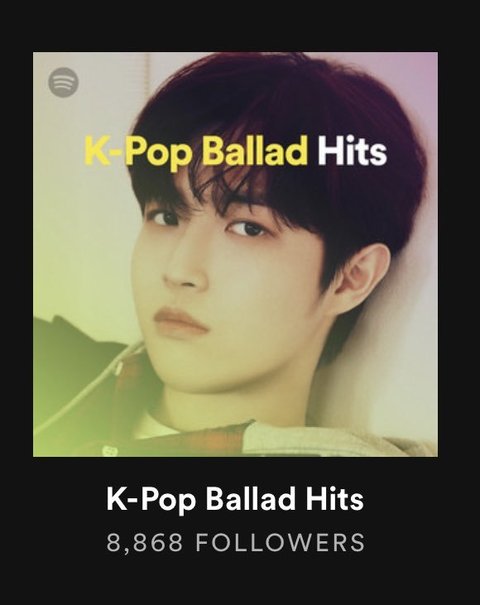Viewport: 480px width, 605px height.
Task: Click the white "Hits" word on the cover
Action: tap(352, 151)
